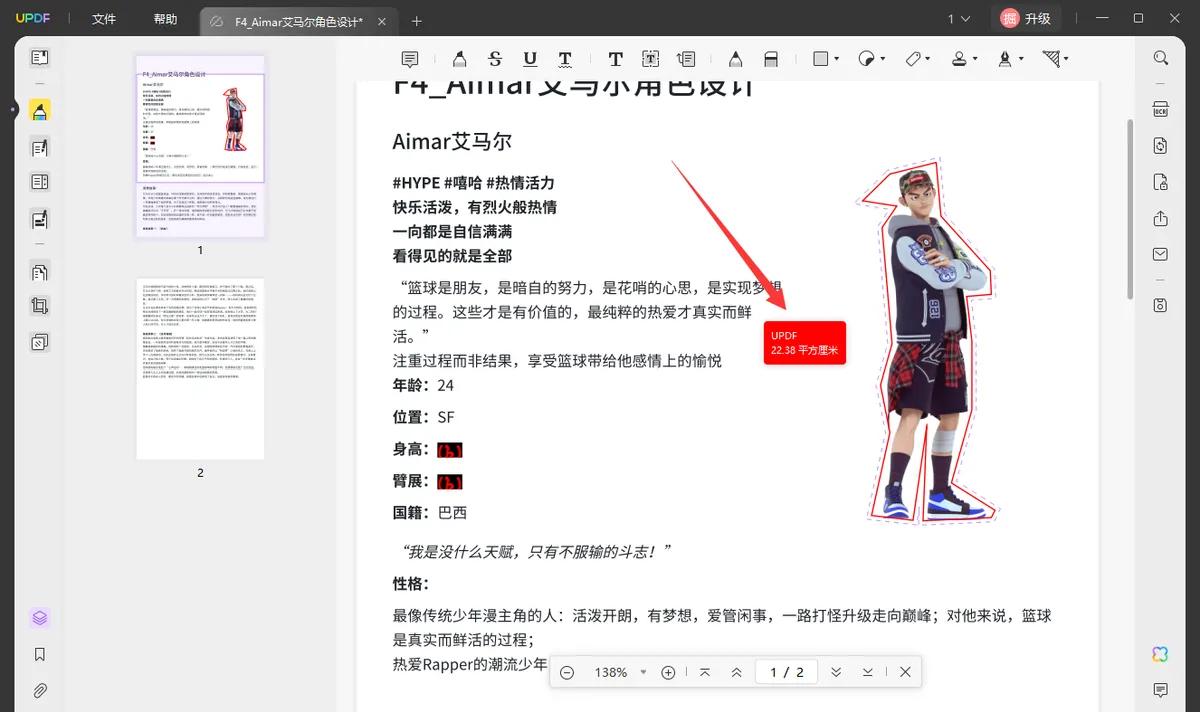The image size is (1200, 712).
Task: Close the bottom zoom navigation bar
Action: (905, 672)
